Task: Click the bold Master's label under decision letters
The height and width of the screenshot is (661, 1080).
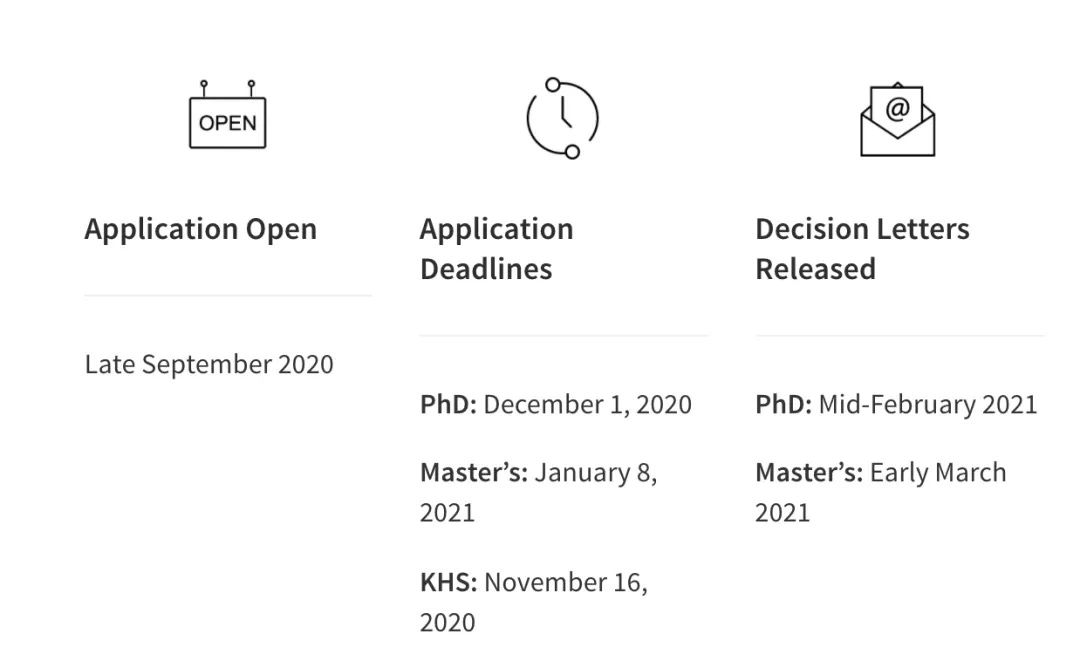Action: (809, 472)
